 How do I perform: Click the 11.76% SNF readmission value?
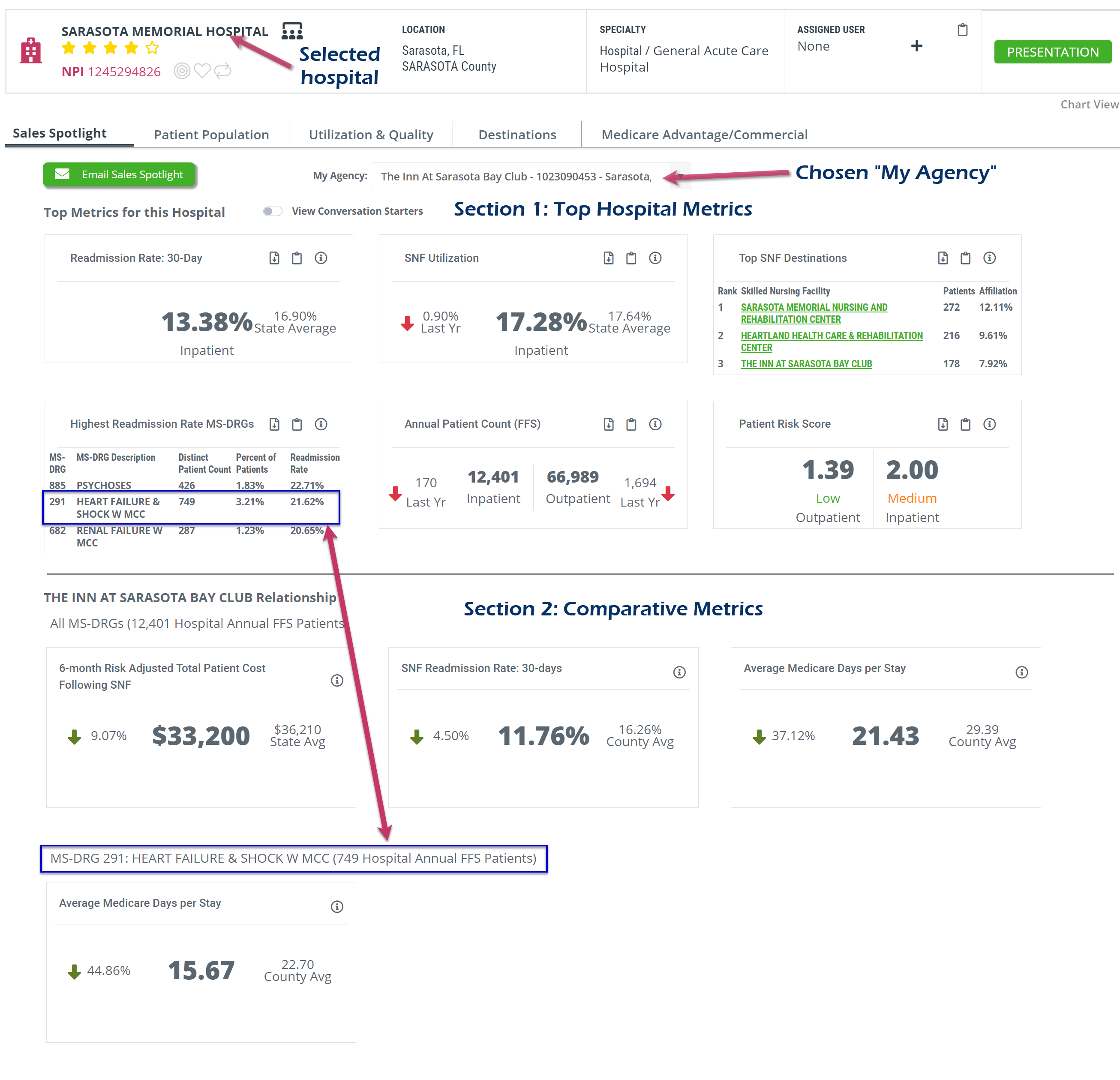[x=543, y=736]
